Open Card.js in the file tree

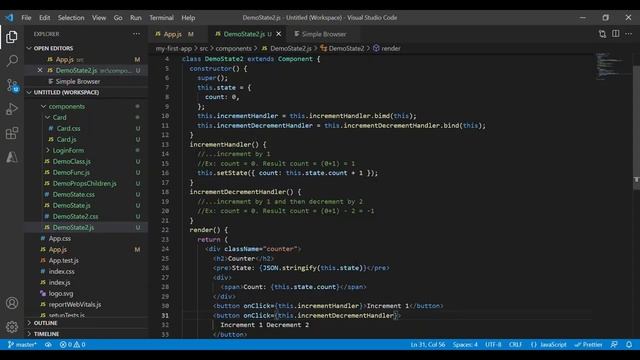[66, 139]
